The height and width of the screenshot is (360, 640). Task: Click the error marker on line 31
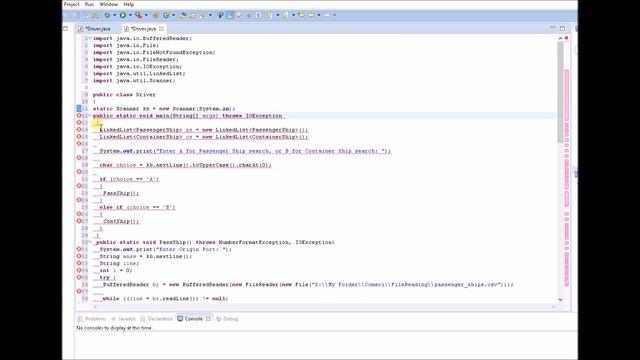click(79, 249)
